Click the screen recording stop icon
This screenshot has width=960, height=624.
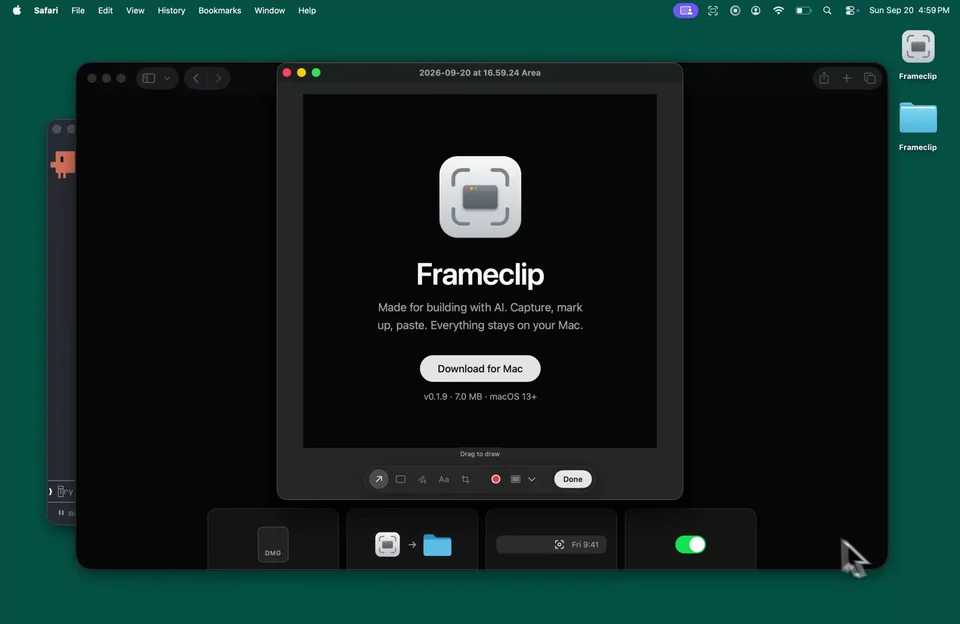(735, 10)
